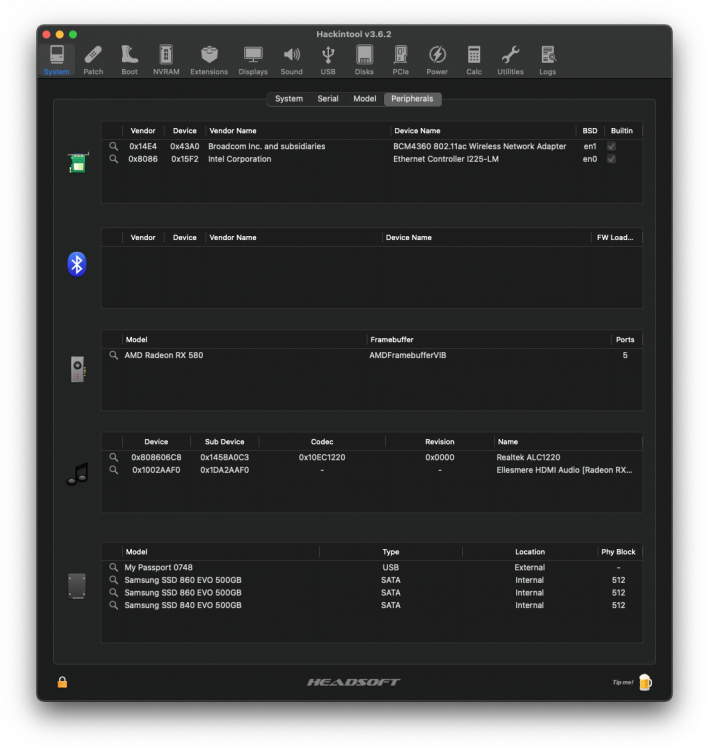
Task: Click the network card icon
Action: (78, 163)
